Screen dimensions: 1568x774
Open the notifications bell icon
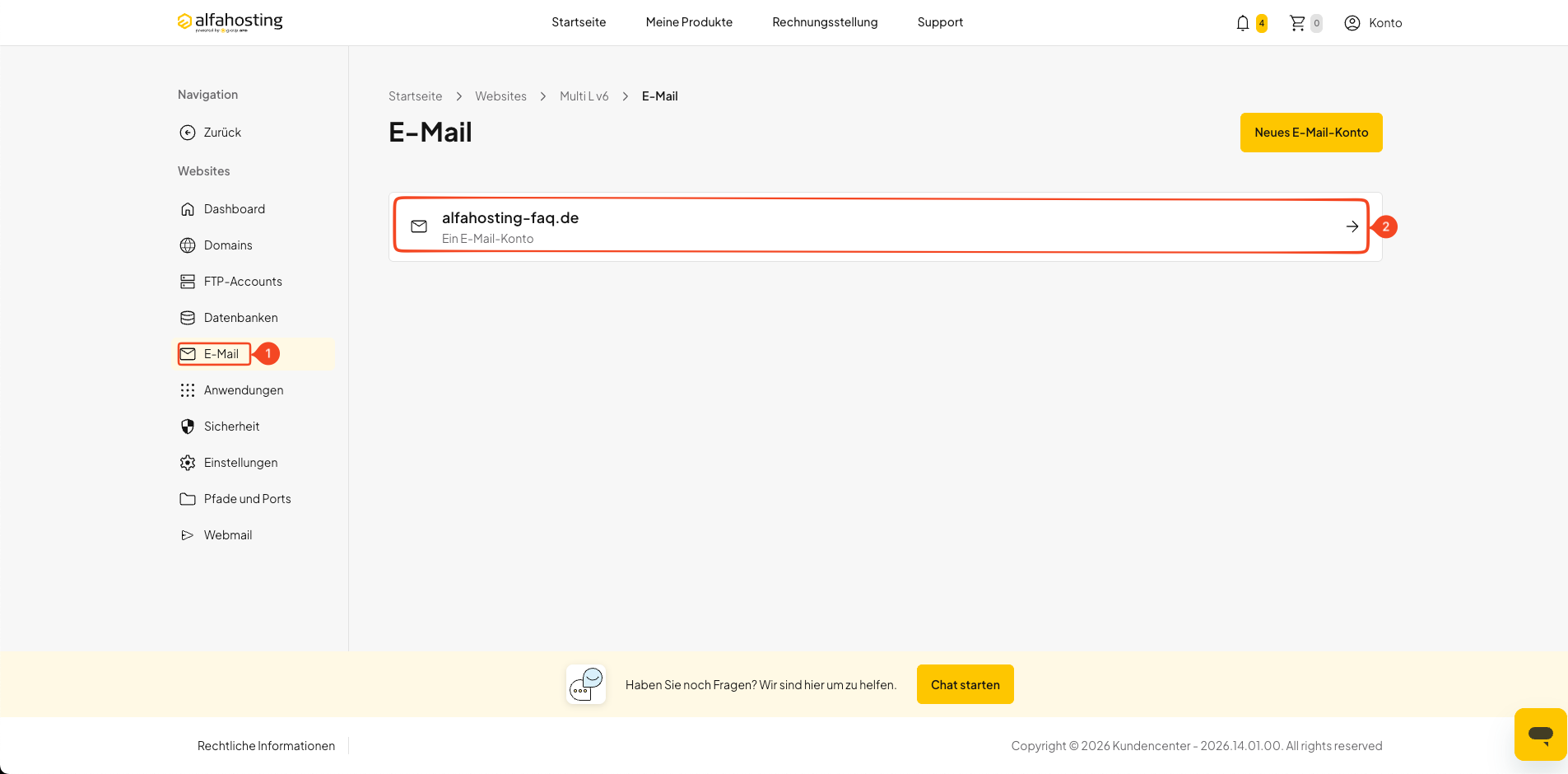pyautogui.click(x=1243, y=23)
